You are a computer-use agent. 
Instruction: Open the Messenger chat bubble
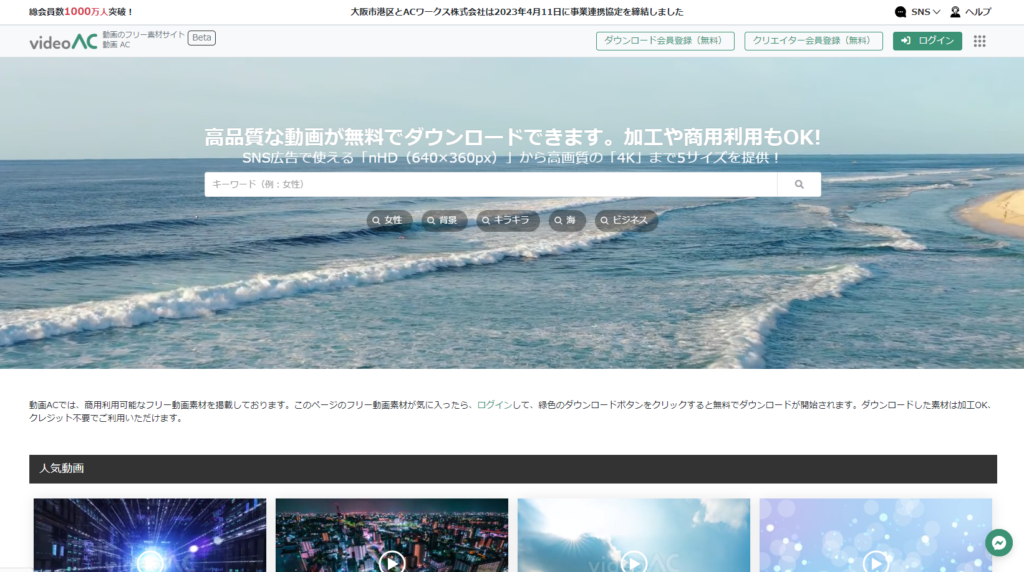999,542
